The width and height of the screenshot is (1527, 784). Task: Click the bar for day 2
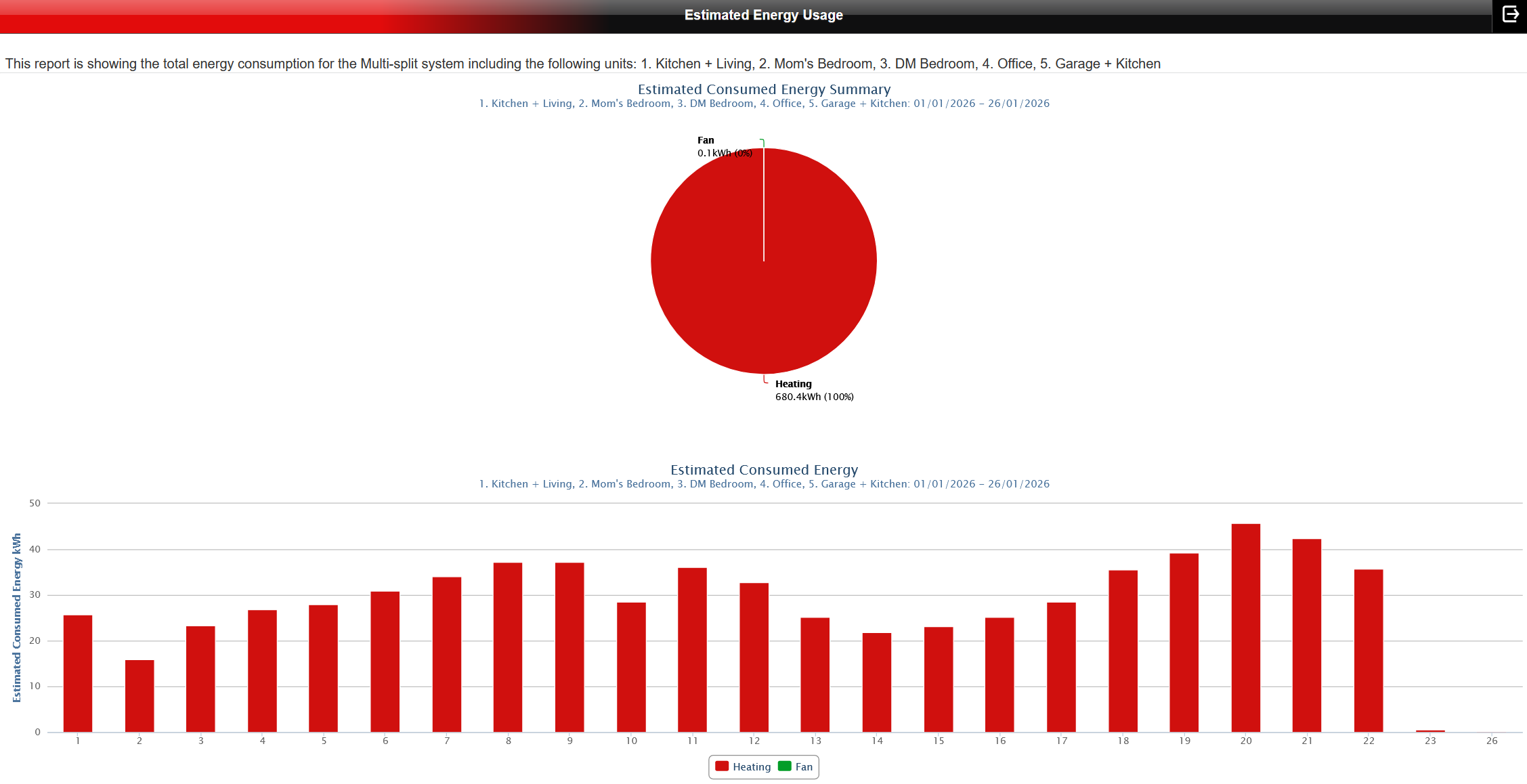point(139,696)
